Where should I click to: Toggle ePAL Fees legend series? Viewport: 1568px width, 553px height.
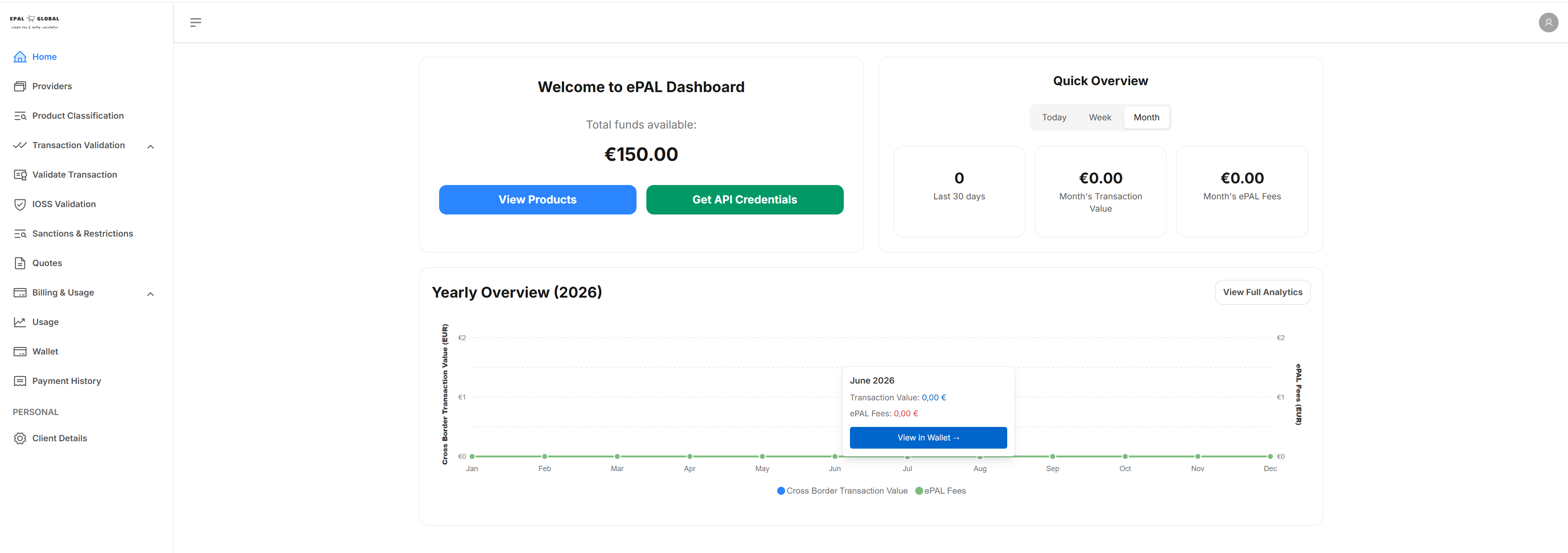(x=940, y=491)
